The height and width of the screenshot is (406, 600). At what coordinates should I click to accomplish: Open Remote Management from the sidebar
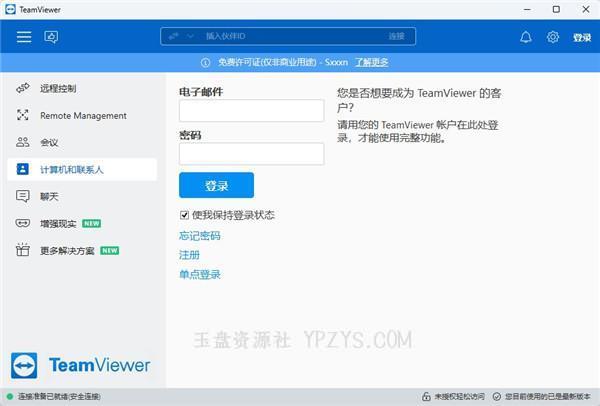[x=82, y=116]
